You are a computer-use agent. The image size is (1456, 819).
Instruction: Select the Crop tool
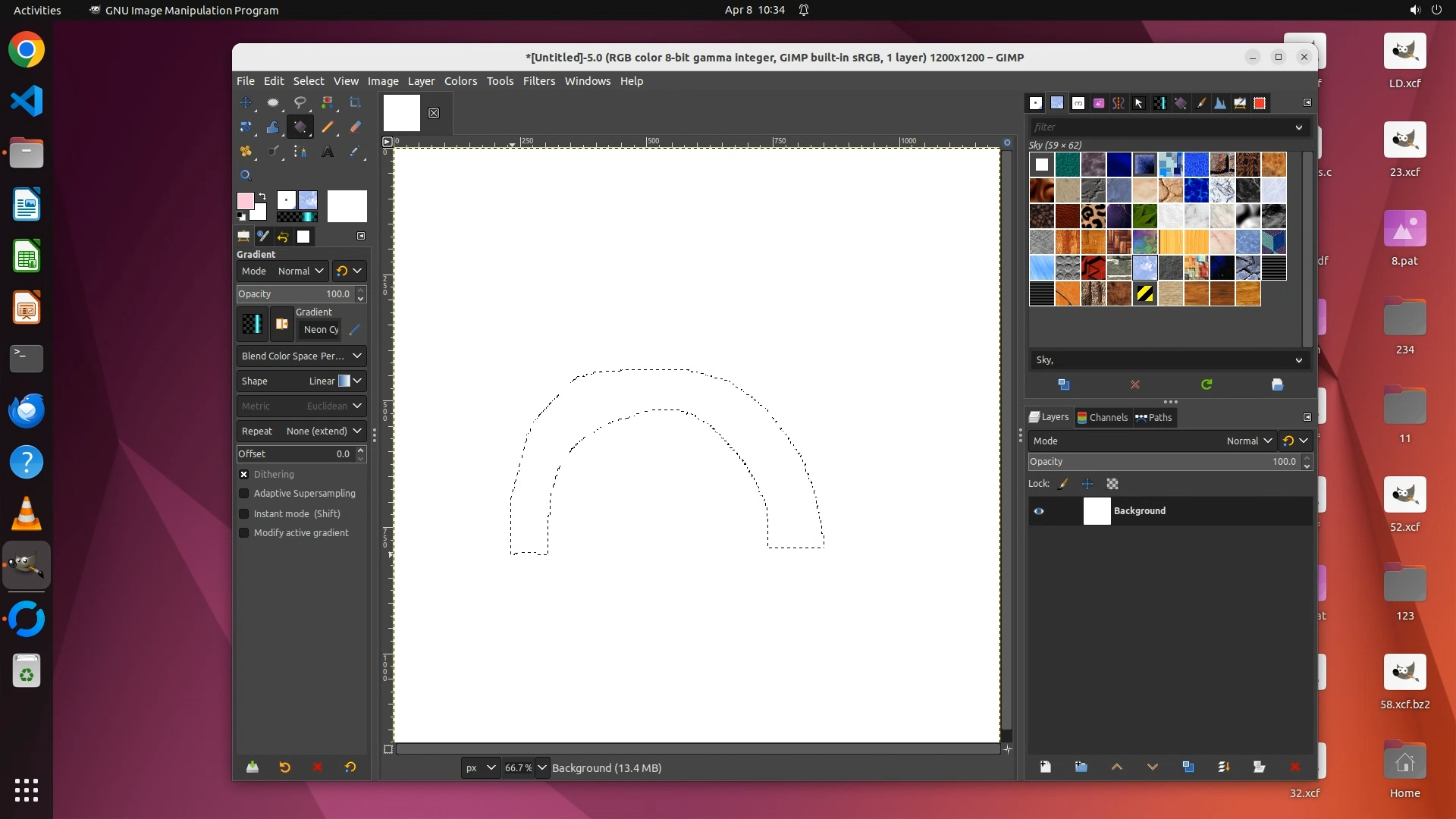point(355,102)
